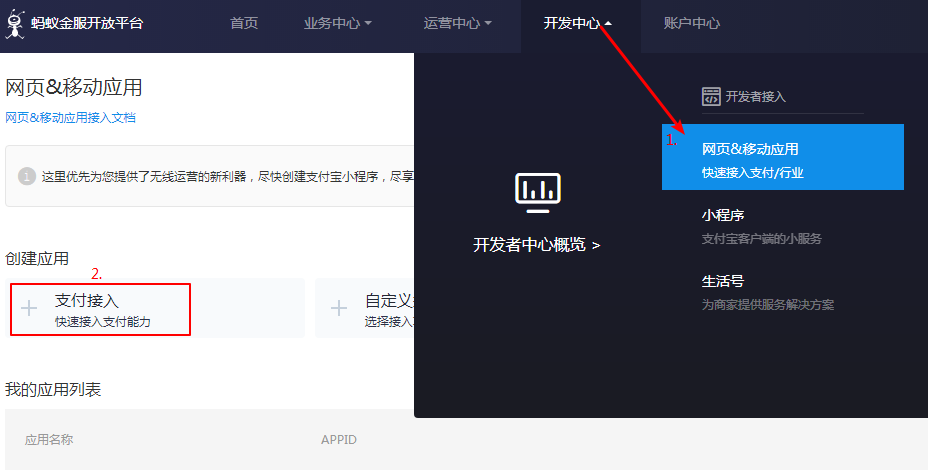Click the info circle icon in notice bar
The width and height of the screenshot is (928, 473).
tap(27, 176)
